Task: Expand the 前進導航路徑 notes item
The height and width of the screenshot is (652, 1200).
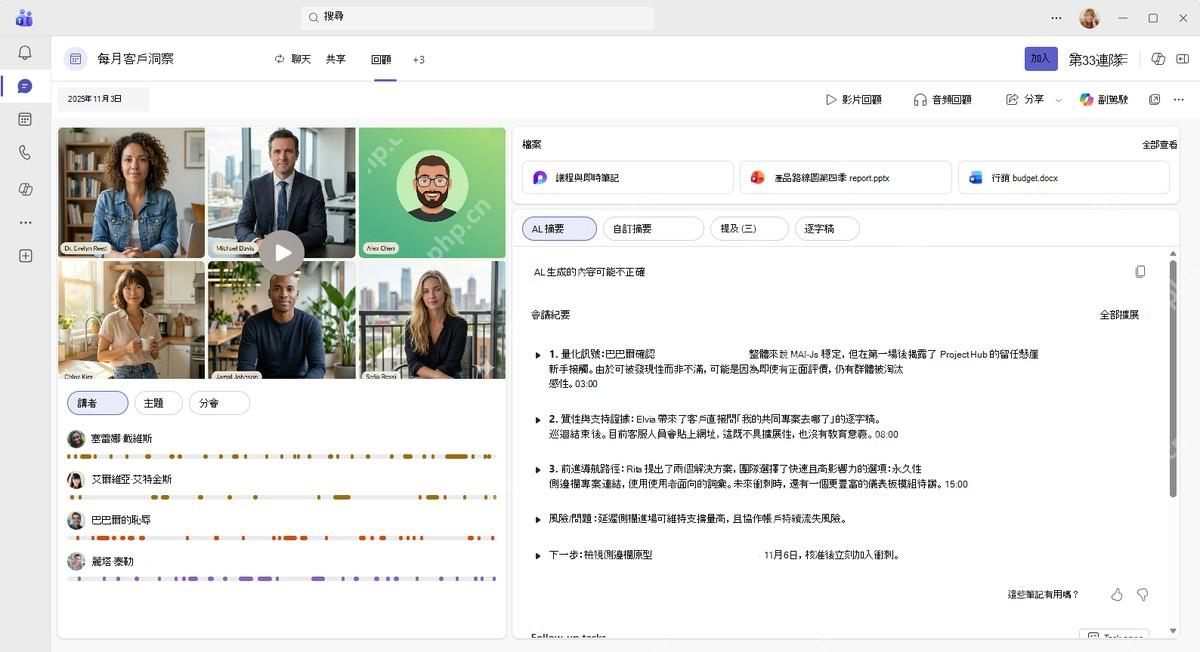Action: click(538, 469)
